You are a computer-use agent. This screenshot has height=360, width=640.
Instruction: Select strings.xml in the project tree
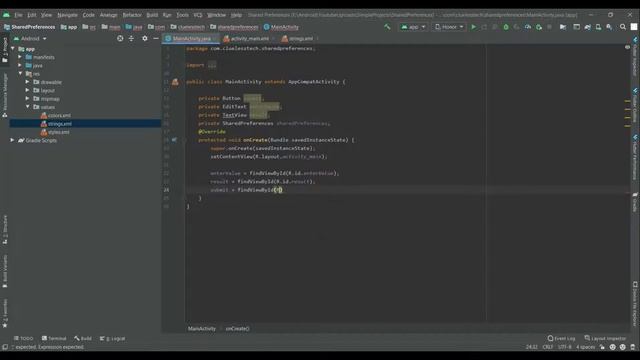pos(60,124)
